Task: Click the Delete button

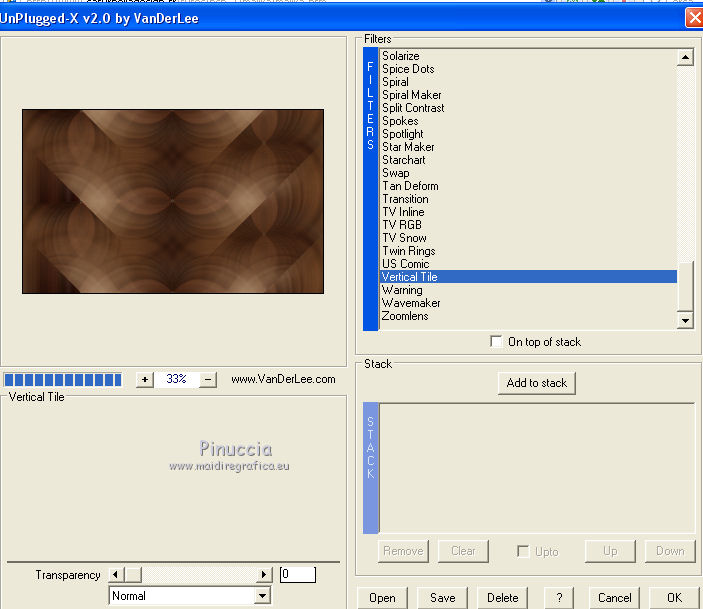Action: [x=503, y=598]
